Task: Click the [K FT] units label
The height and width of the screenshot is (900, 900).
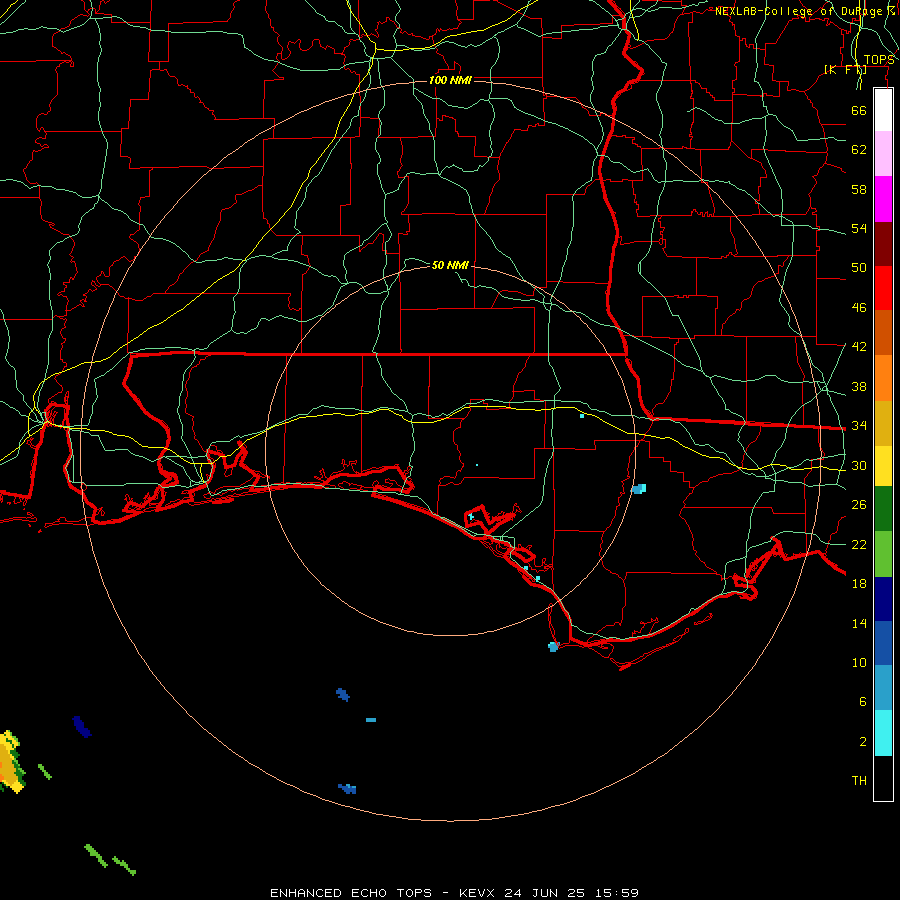Action: pos(845,70)
